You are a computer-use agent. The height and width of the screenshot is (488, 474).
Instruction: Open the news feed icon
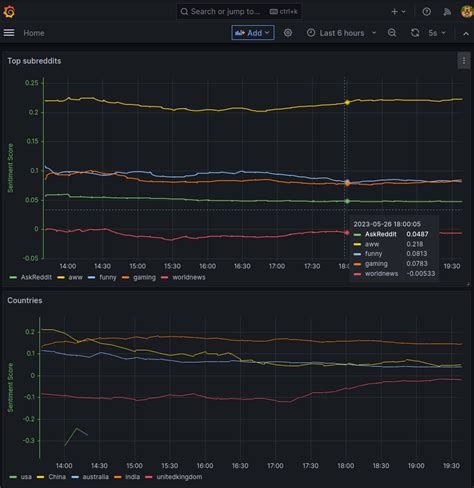(x=447, y=12)
